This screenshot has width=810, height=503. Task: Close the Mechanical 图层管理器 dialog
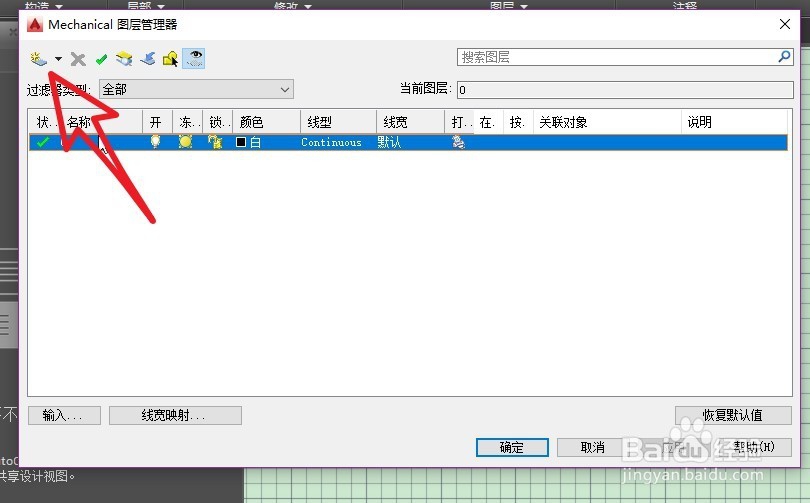click(785, 24)
